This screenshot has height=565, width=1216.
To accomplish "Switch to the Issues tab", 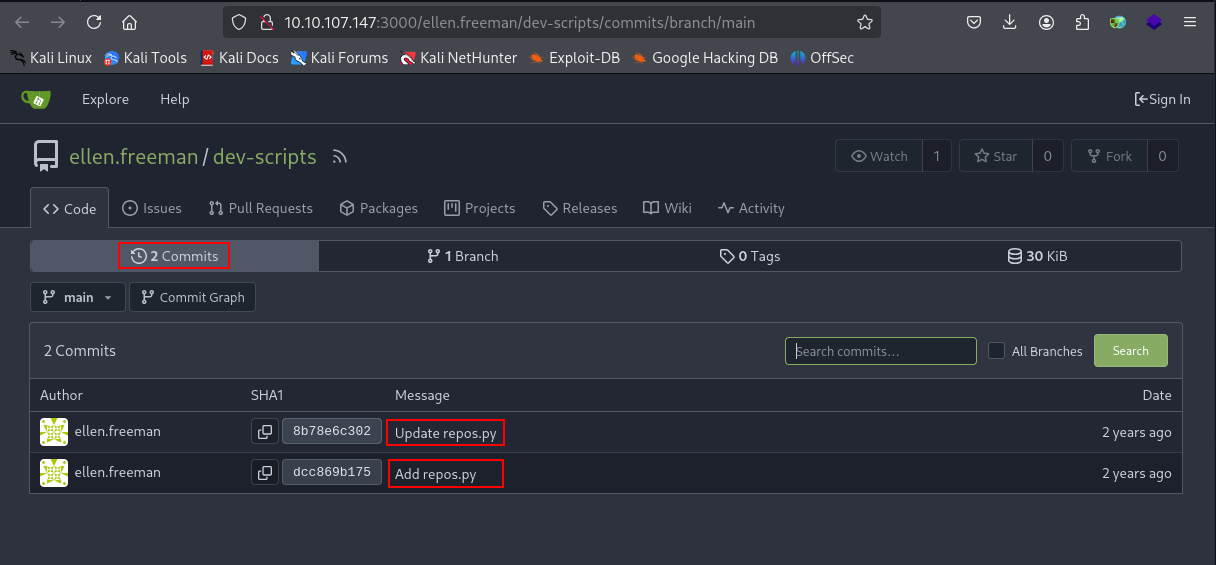I will click(152, 208).
